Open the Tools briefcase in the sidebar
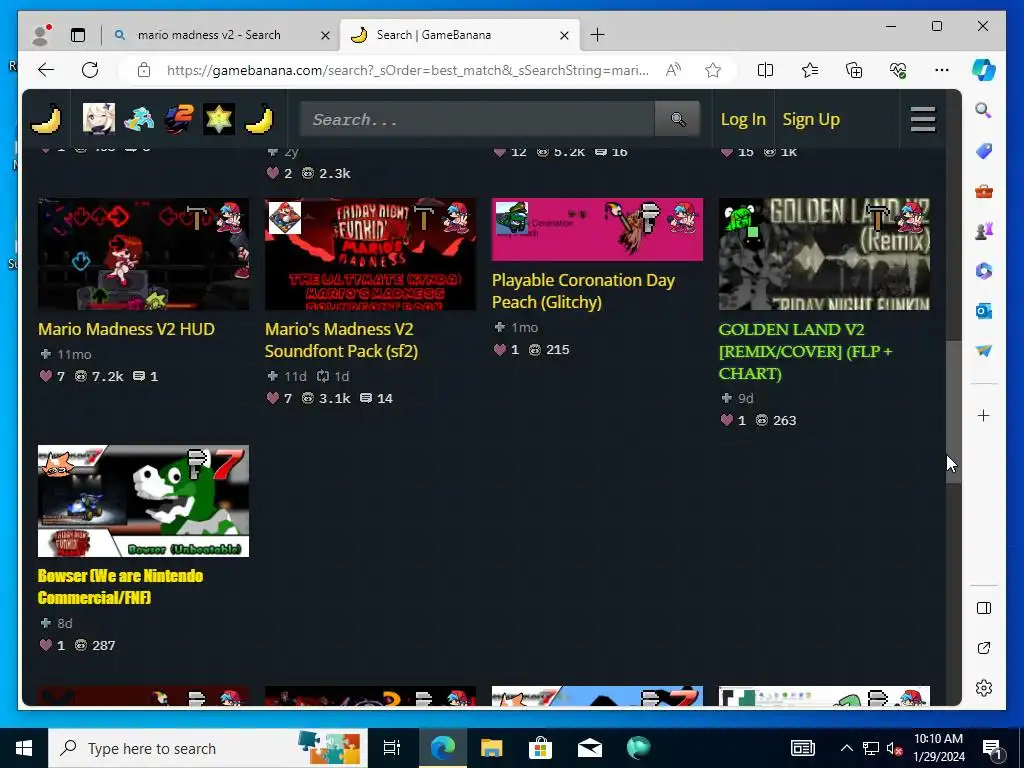 point(984,191)
